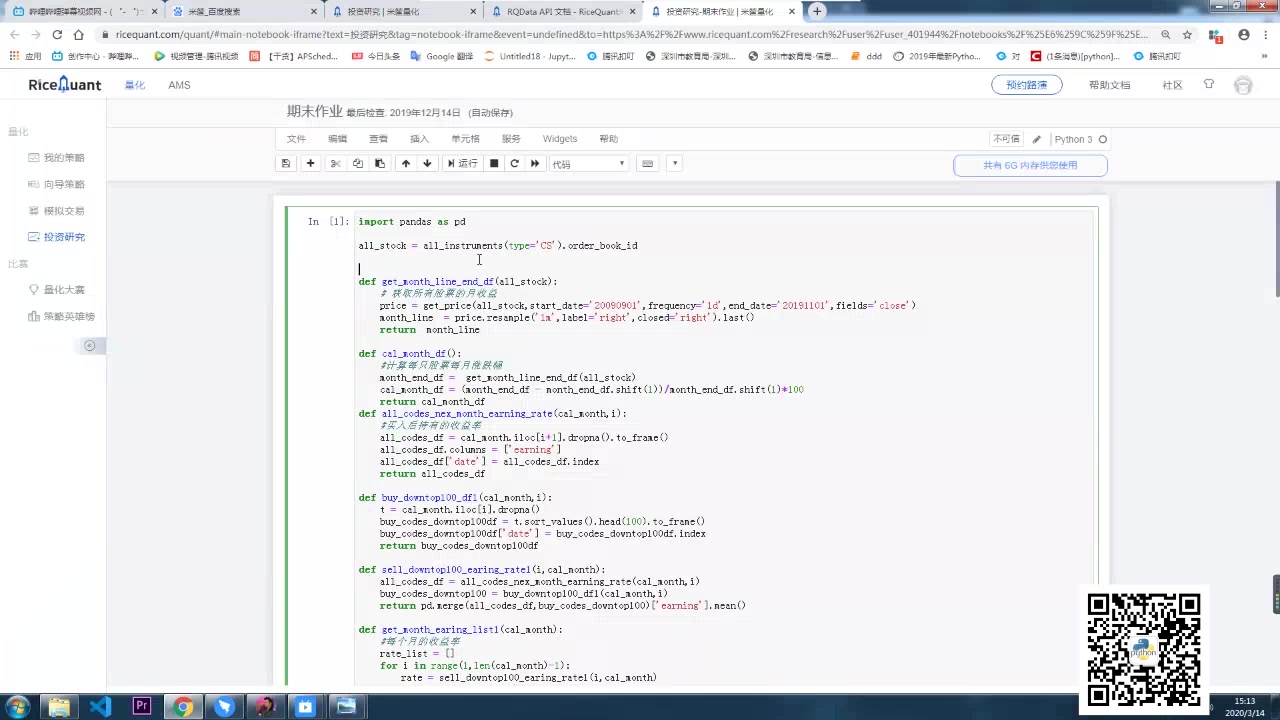Switch to the 量化 header tab
Image resolution: width=1280 pixels, height=720 pixels.
134,85
